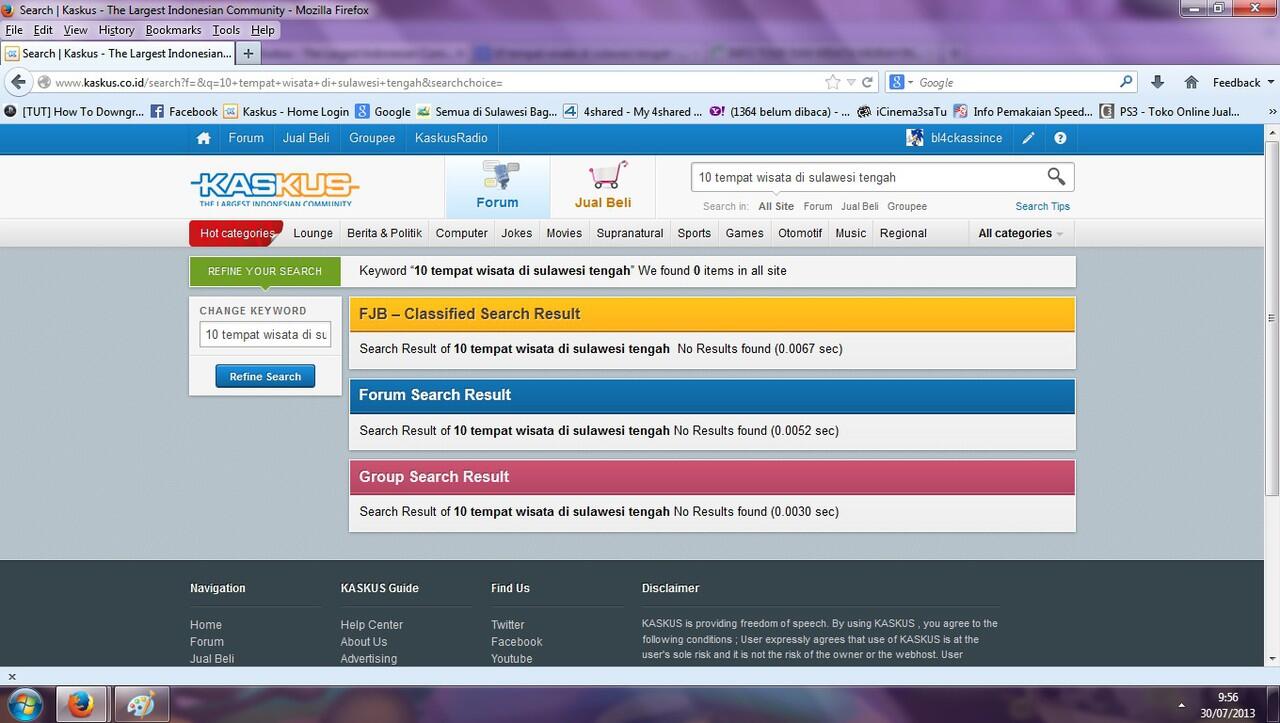1280x723 pixels.
Task: Close the bottom bar with the x
Action: click(12, 677)
